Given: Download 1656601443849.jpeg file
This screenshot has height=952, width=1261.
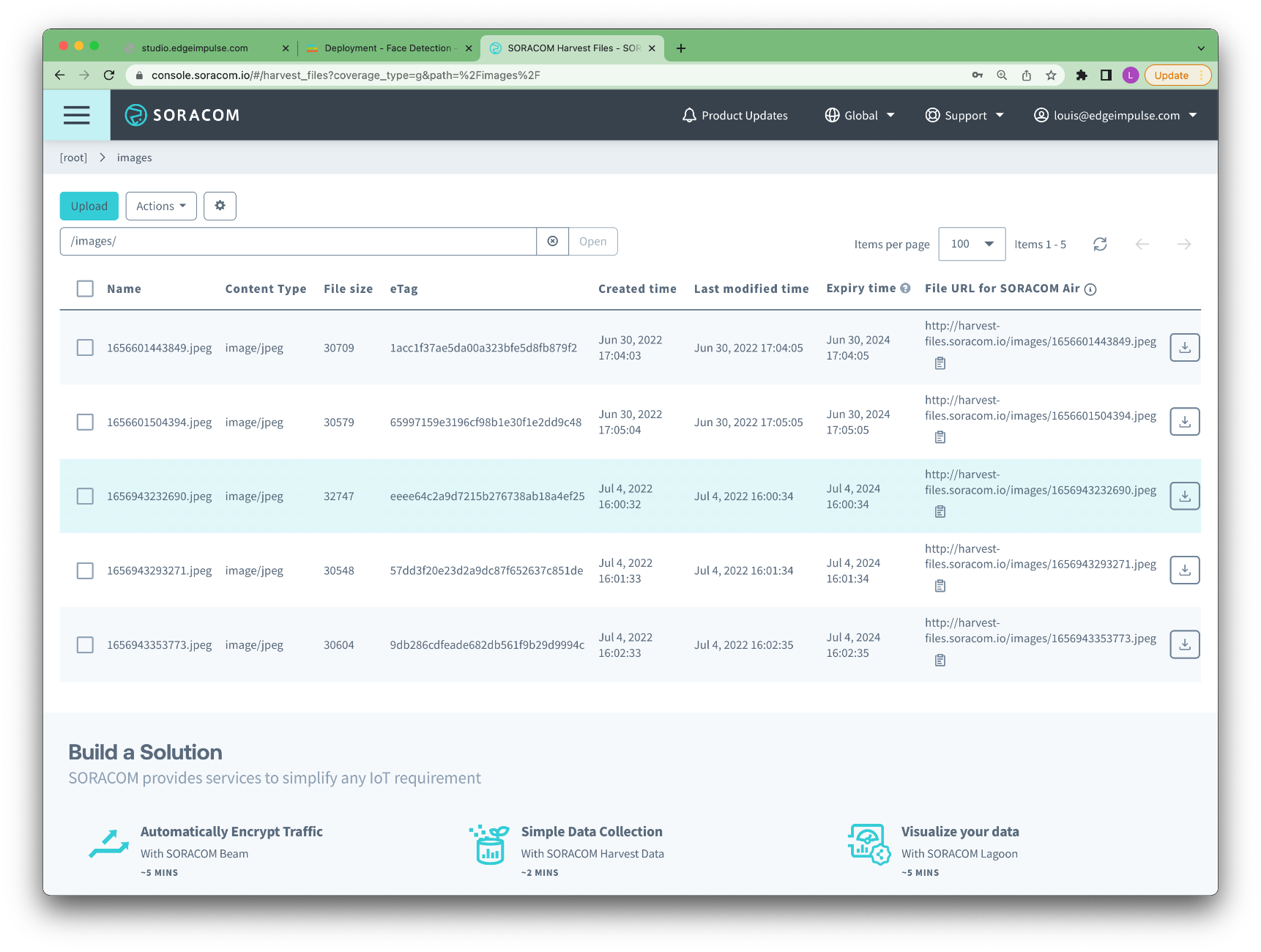Looking at the screenshot, I should click(x=1185, y=347).
